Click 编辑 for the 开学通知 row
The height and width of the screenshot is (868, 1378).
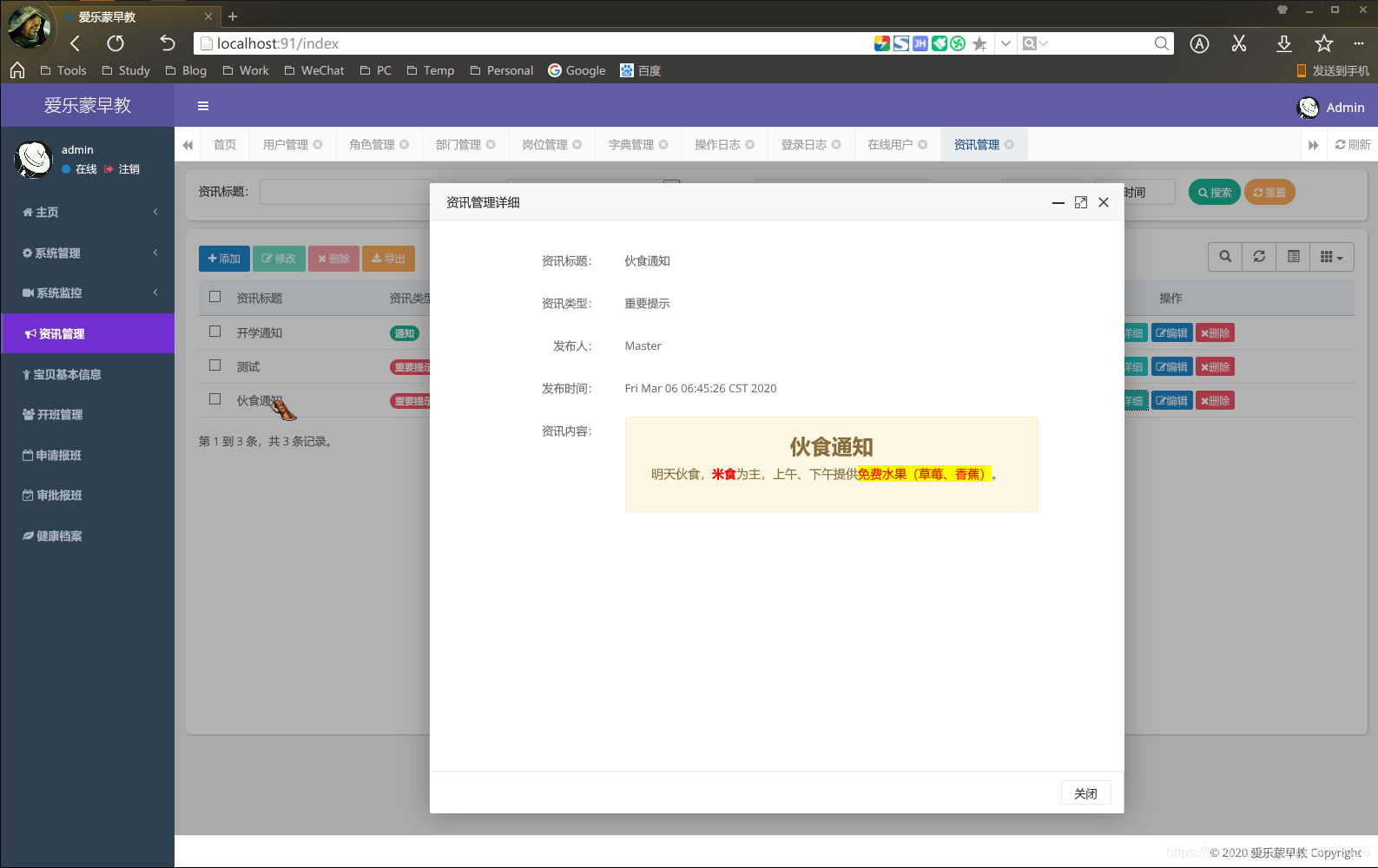point(1171,332)
